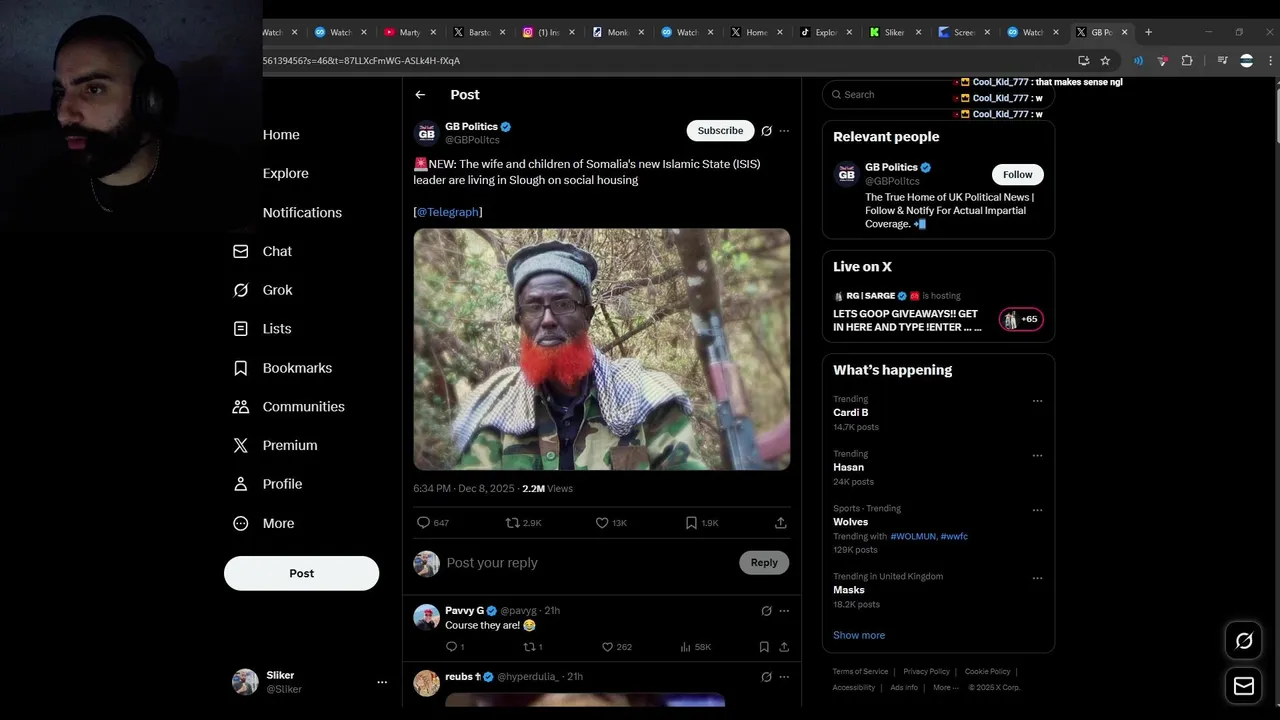
Task: Open more options for Hasan trend
Action: coord(1037,455)
